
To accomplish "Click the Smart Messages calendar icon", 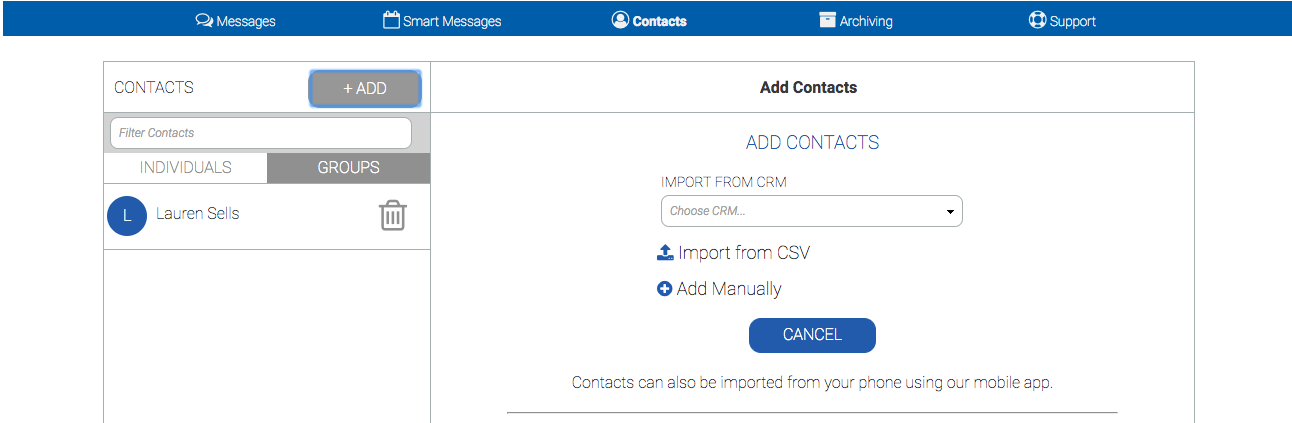I will [391, 20].
